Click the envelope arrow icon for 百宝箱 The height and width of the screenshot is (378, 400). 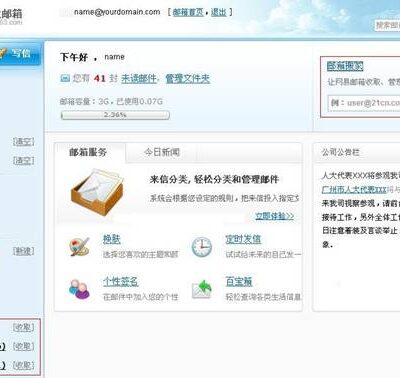202,289
